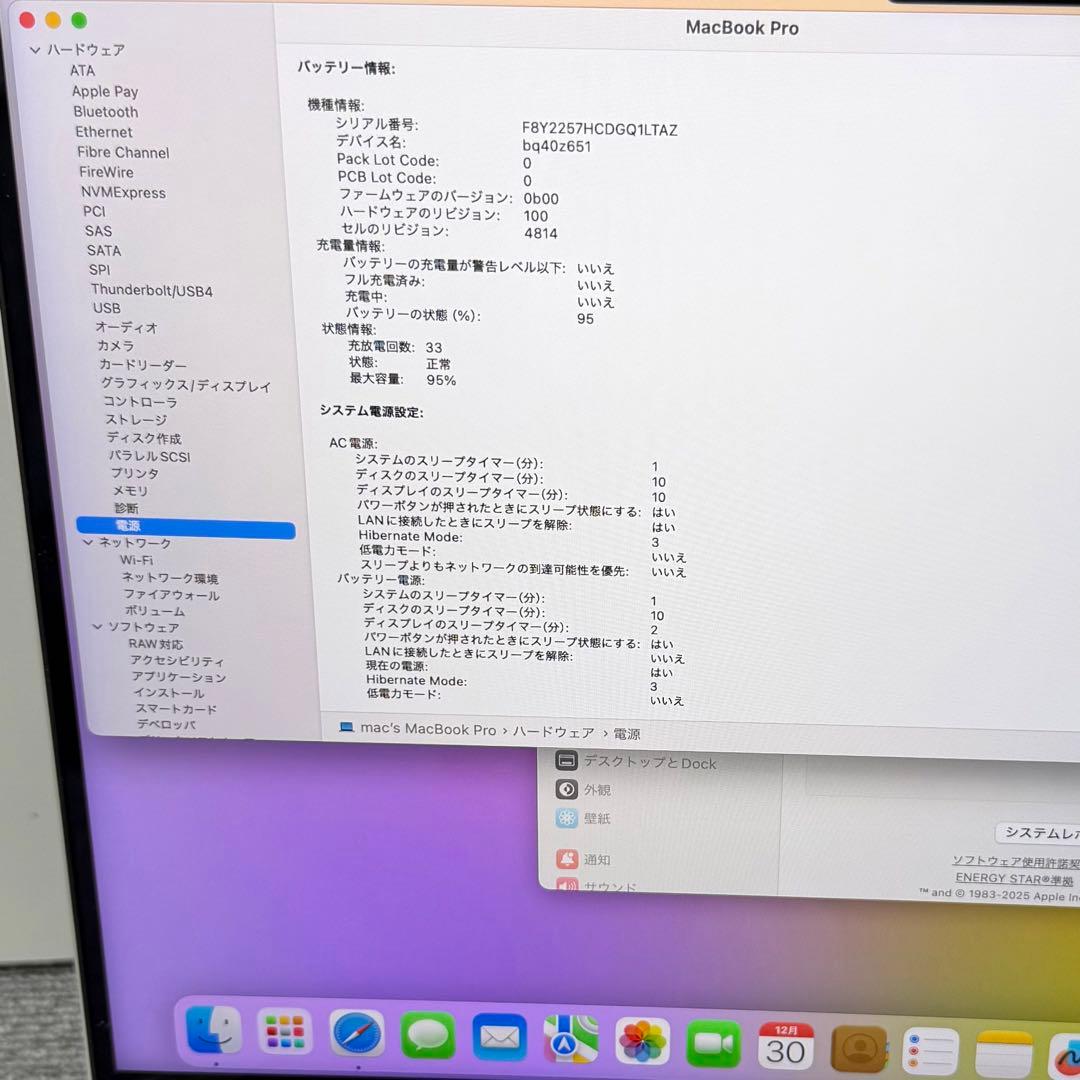
Task: Select RAW対応 under ソフトウェア
Action: [155, 643]
